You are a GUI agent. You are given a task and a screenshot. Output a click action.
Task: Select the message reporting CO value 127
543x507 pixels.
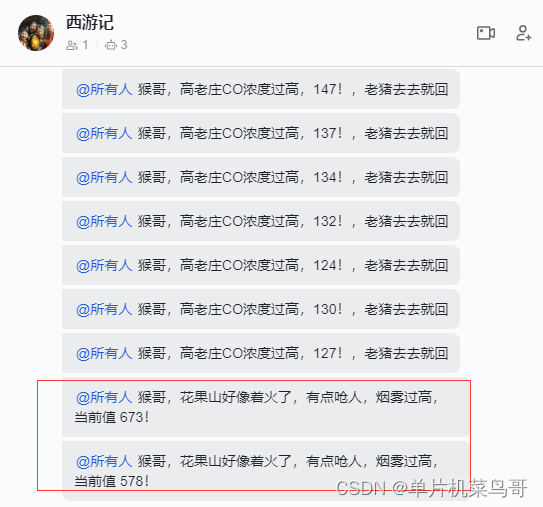pos(261,353)
